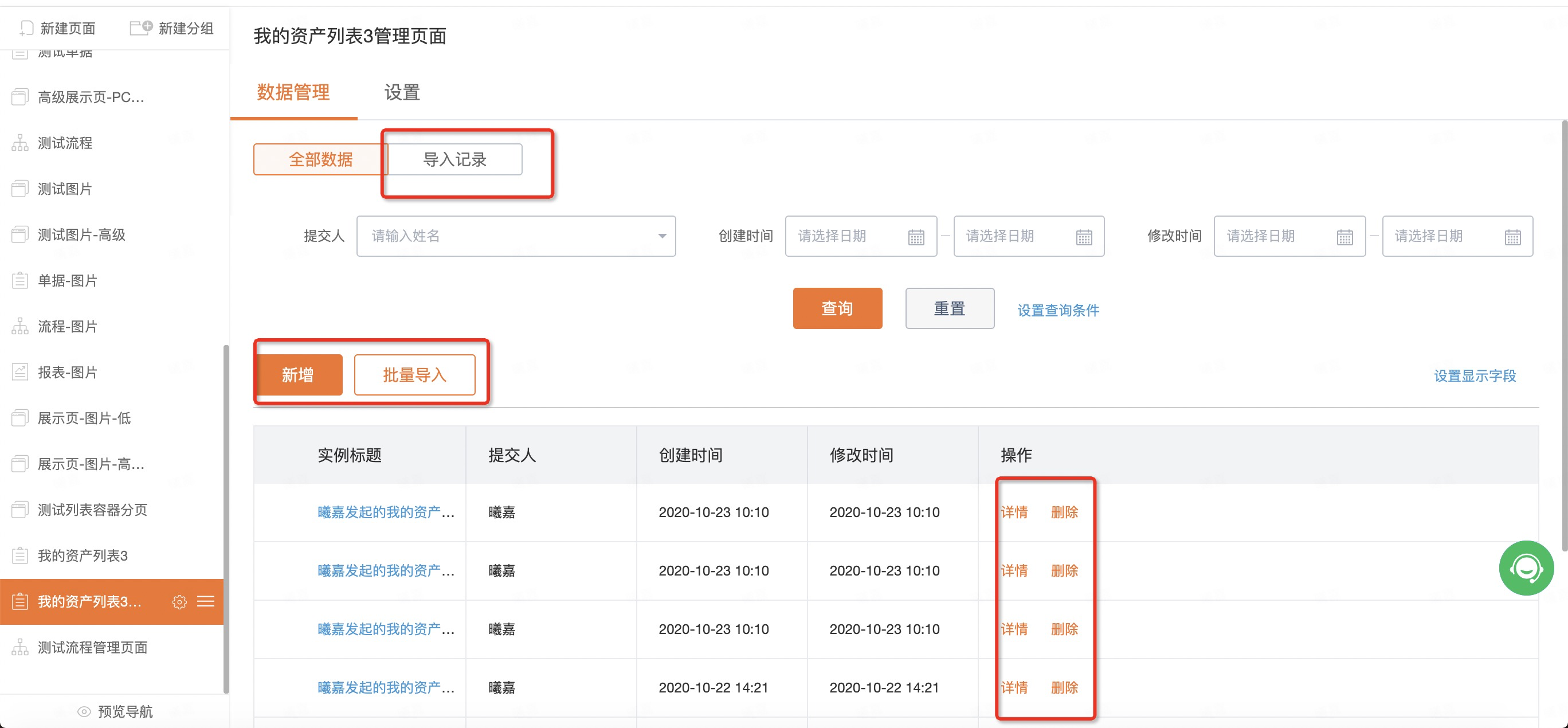
Task: Click 删除 on the first table row
Action: click(1064, 512)
